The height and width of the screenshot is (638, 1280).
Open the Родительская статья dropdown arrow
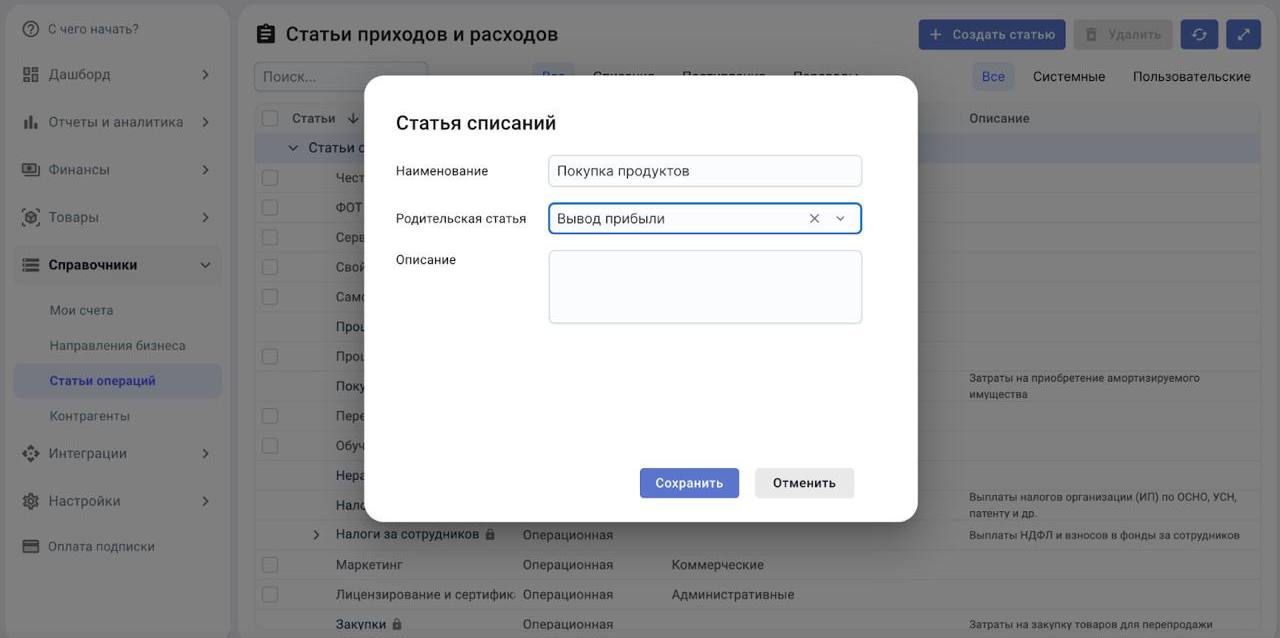[840, 218]
